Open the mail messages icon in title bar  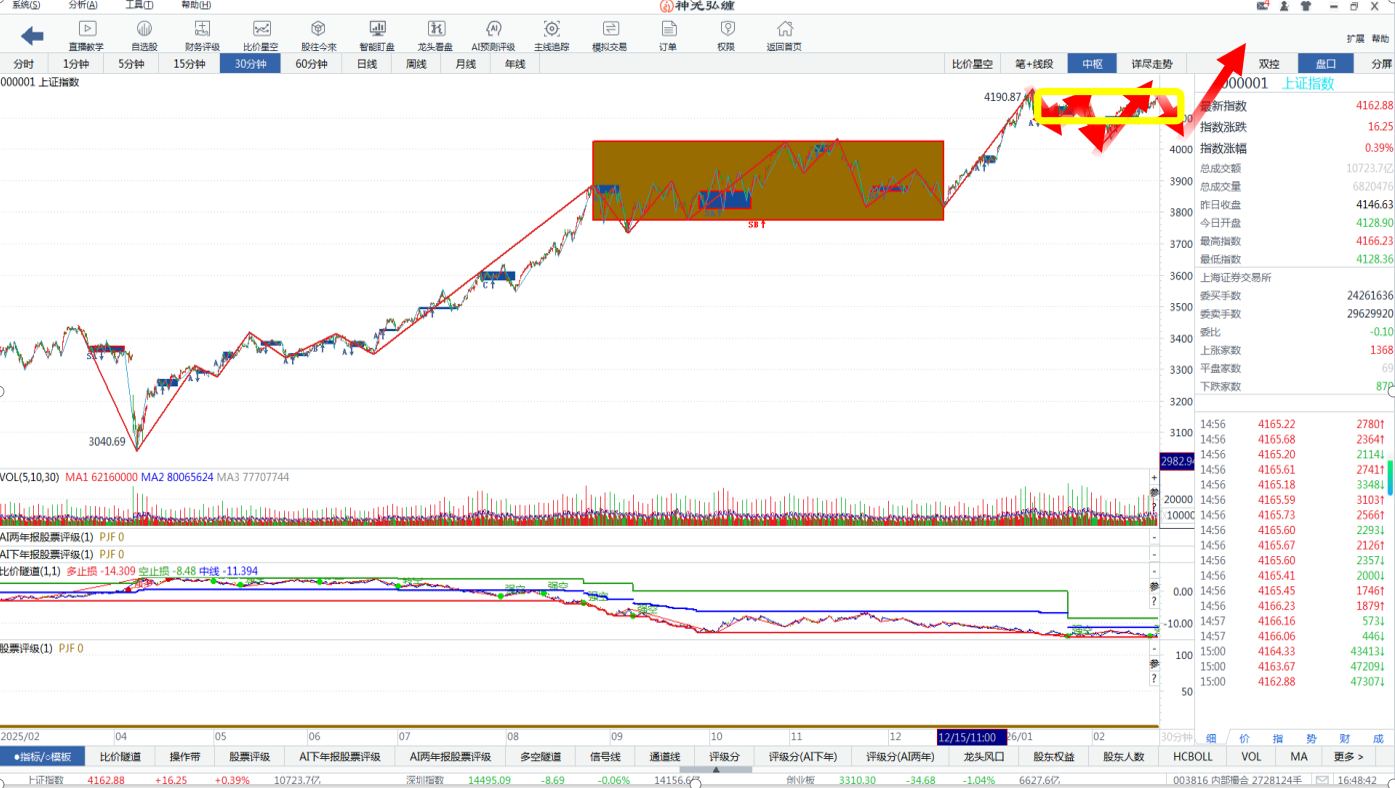1263,6
